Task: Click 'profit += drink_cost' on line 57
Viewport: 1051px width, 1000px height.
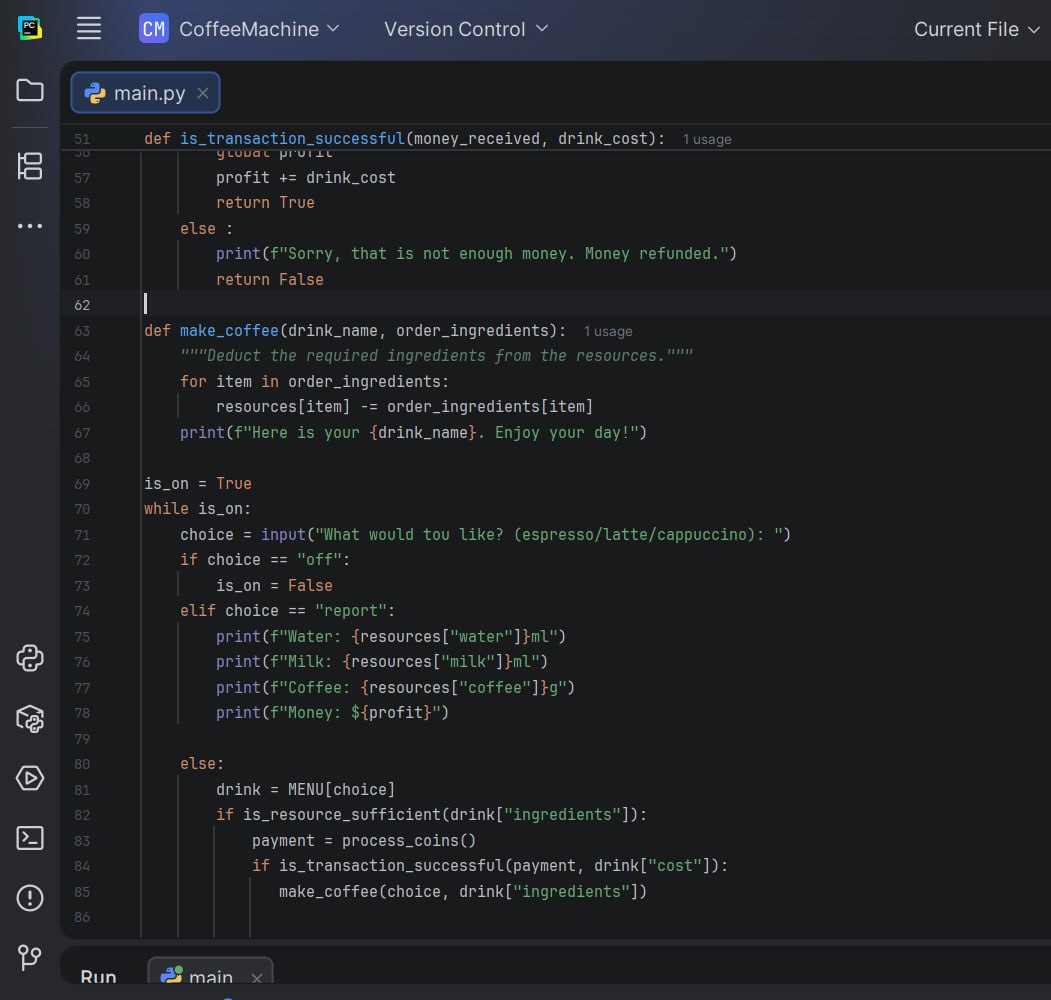Action: click(306, 178)
